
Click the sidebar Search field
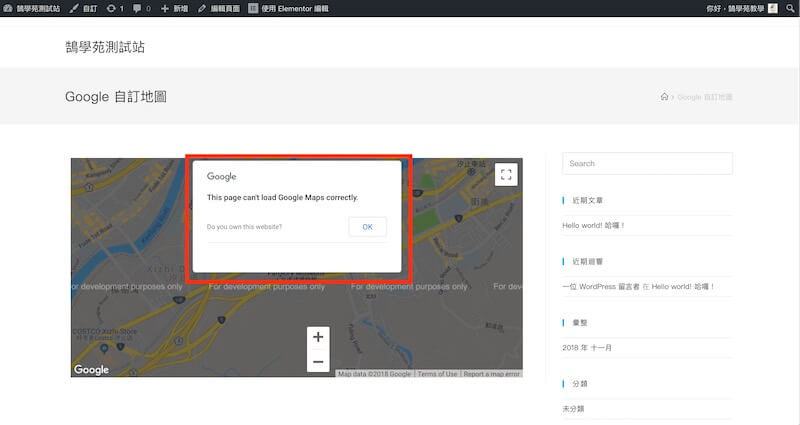tap(647, 163)
